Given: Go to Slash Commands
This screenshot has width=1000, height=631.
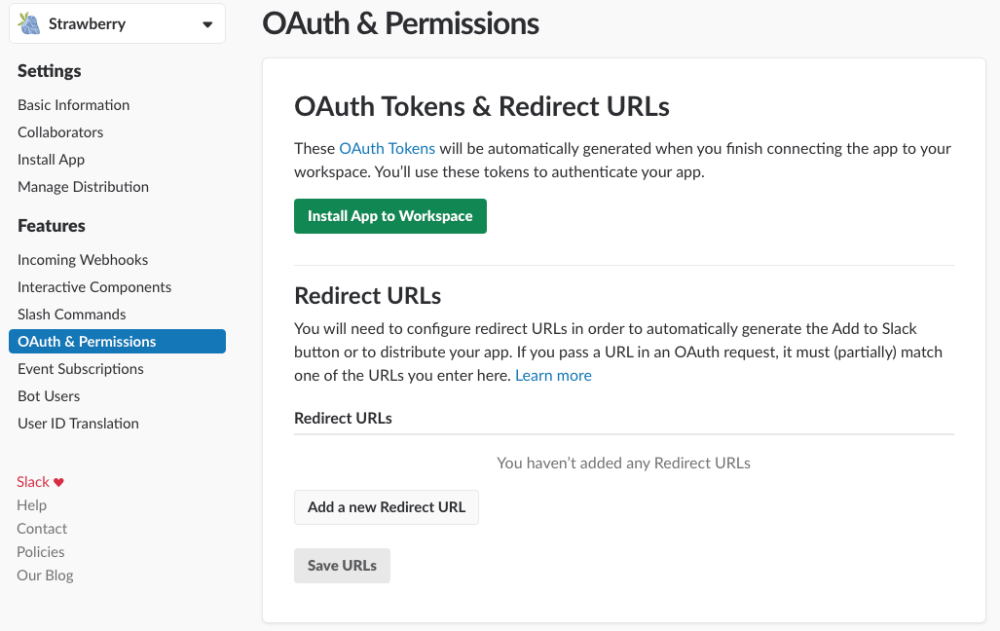Looking at the screenshot, I should [71, 314].
